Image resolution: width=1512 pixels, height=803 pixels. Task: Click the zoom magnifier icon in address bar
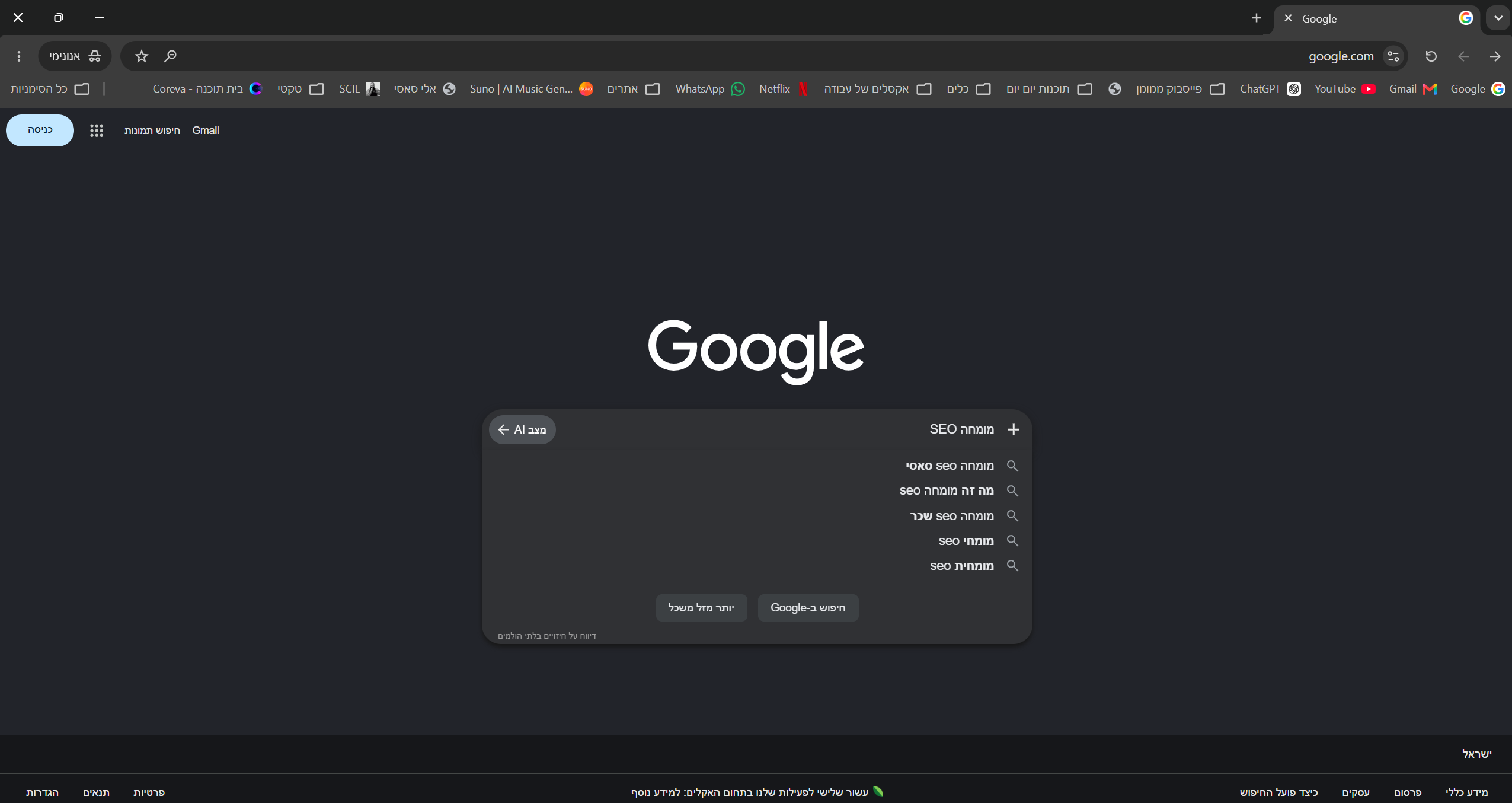coord(170,56)
